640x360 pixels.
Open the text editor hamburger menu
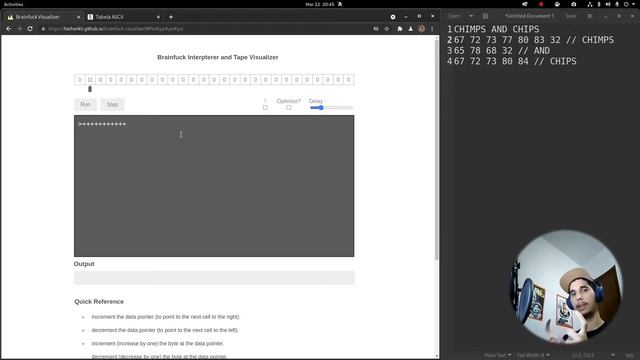[x=589, y=16]
